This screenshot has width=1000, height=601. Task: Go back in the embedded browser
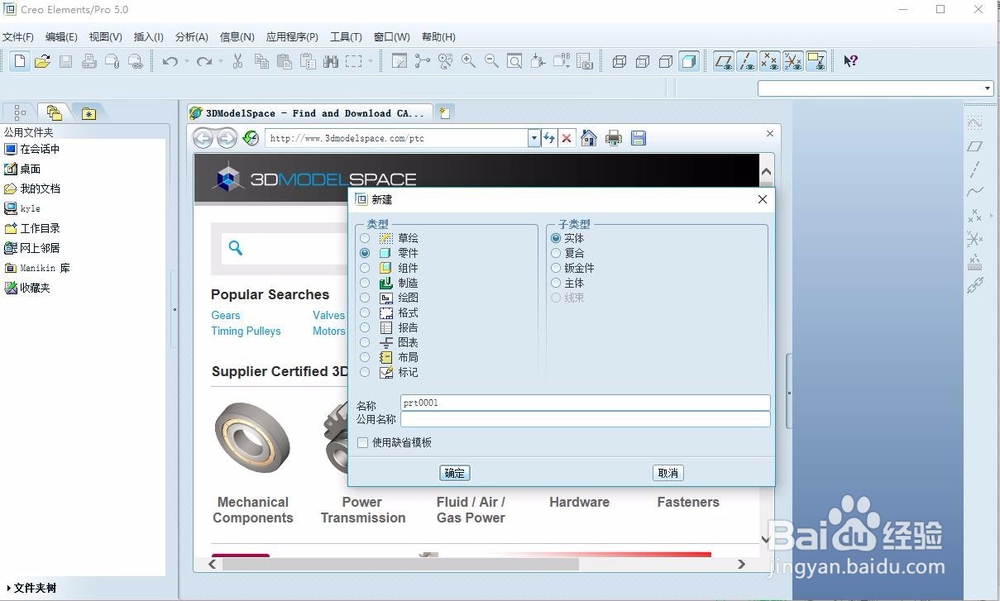203,138
